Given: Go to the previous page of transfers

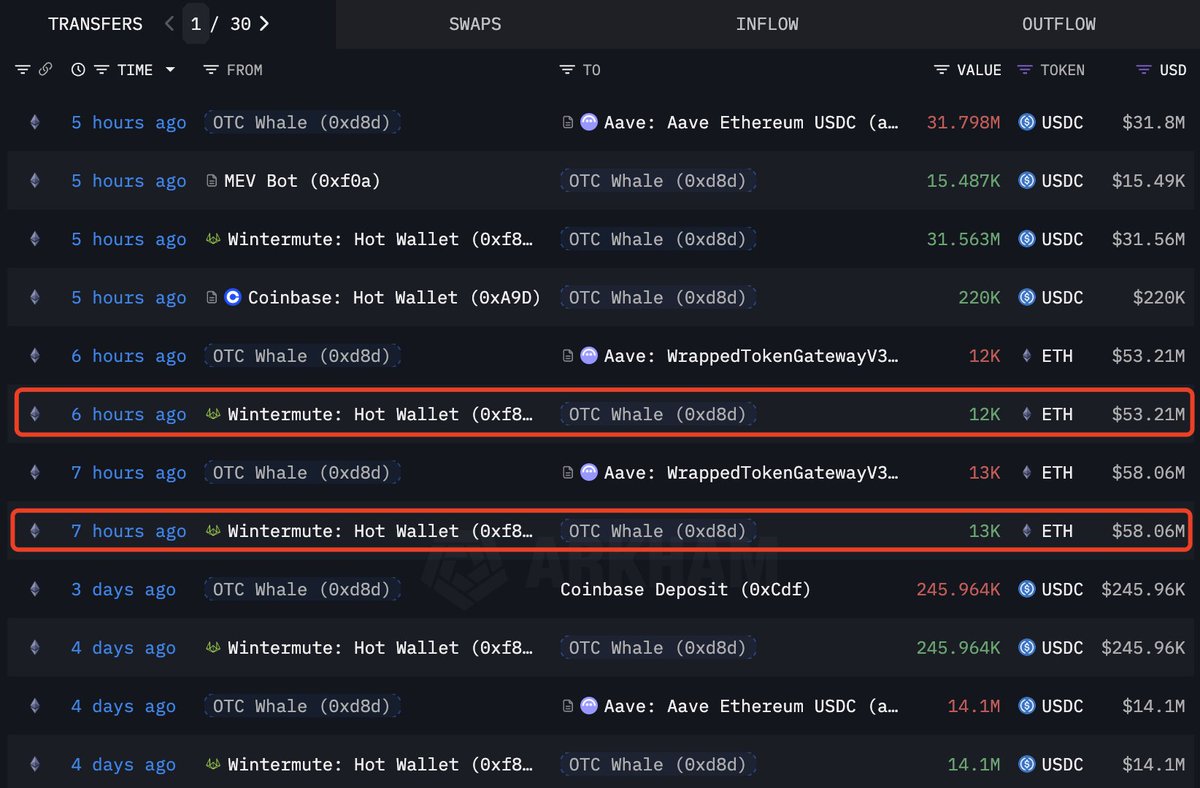Looking at the screenshot, I should click(x=169, y=24).
